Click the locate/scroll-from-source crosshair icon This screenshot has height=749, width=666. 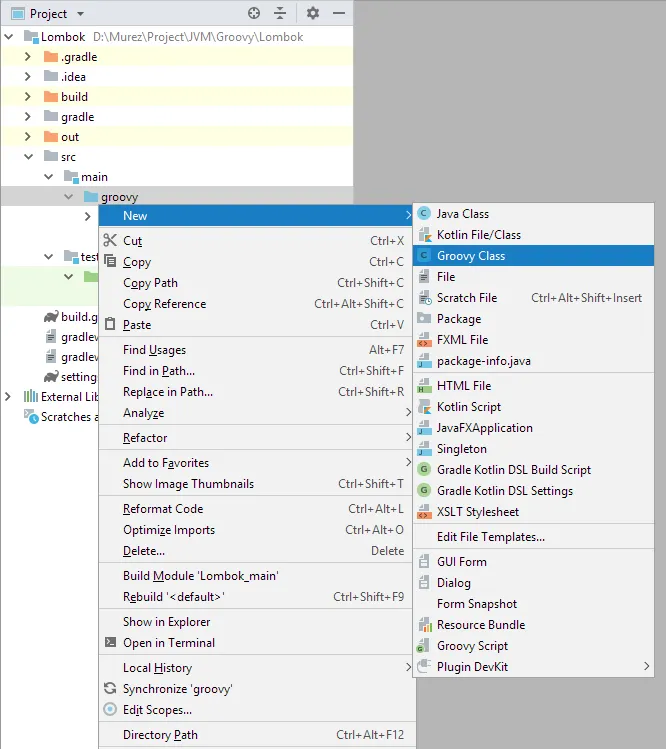[x=254, y=13]
